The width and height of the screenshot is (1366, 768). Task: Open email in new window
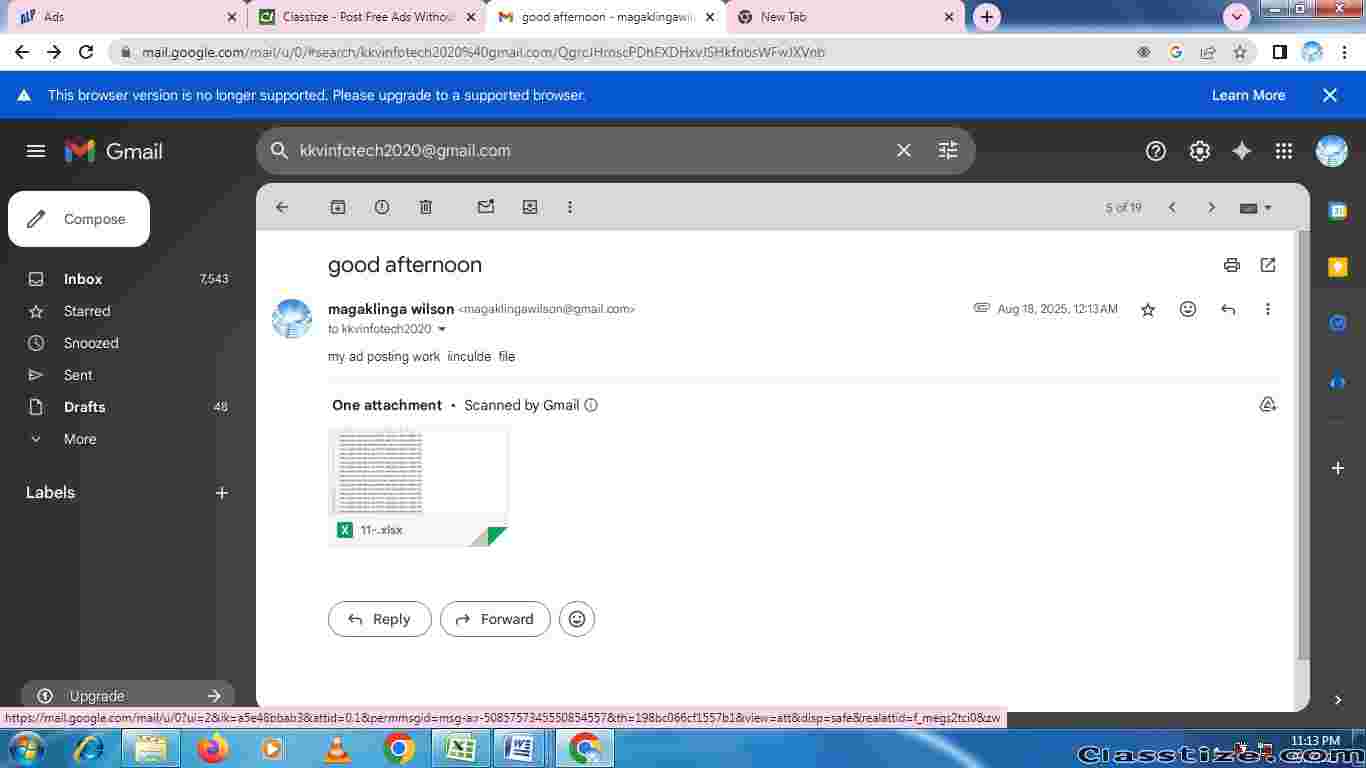1268,265
